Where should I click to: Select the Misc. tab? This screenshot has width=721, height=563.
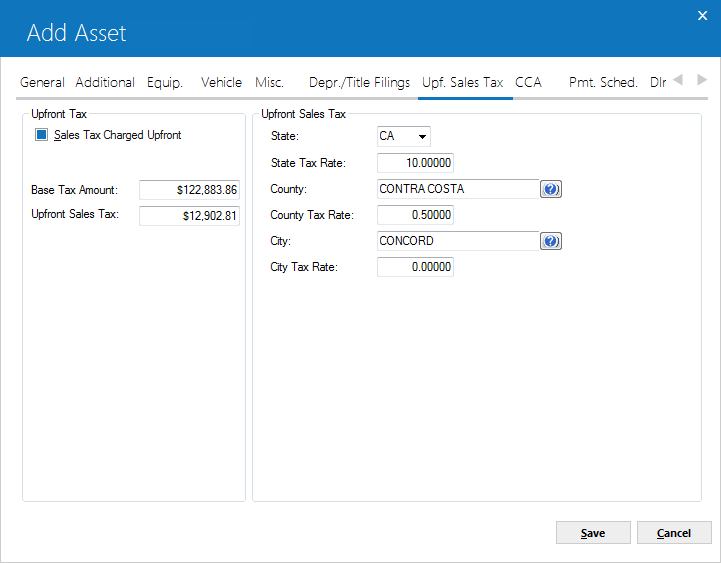point(269,82)
